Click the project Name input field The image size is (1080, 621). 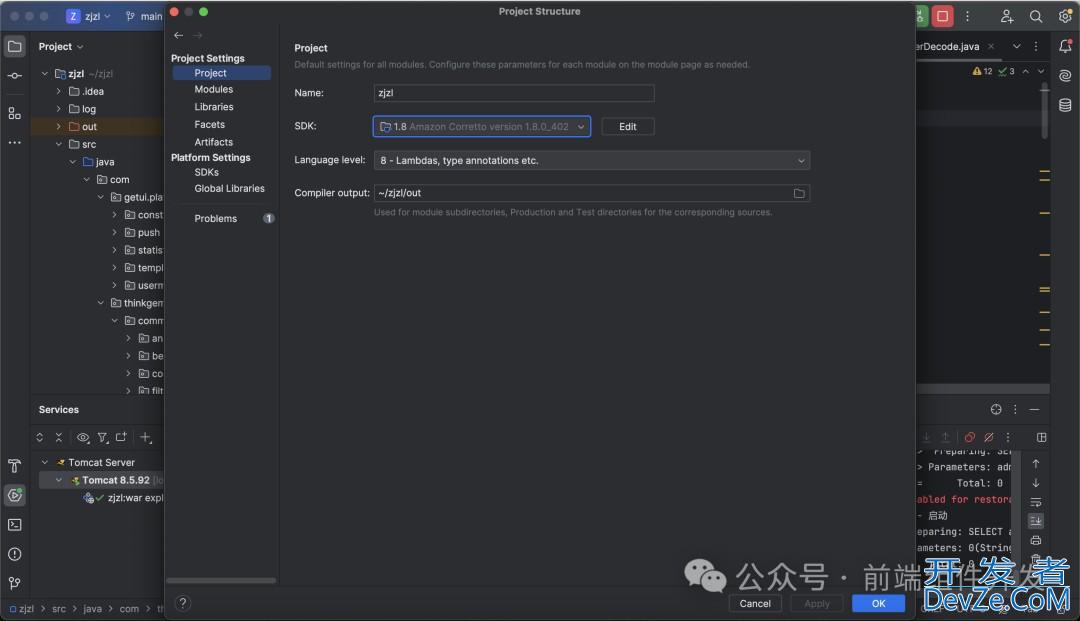[x=513, y=93]
